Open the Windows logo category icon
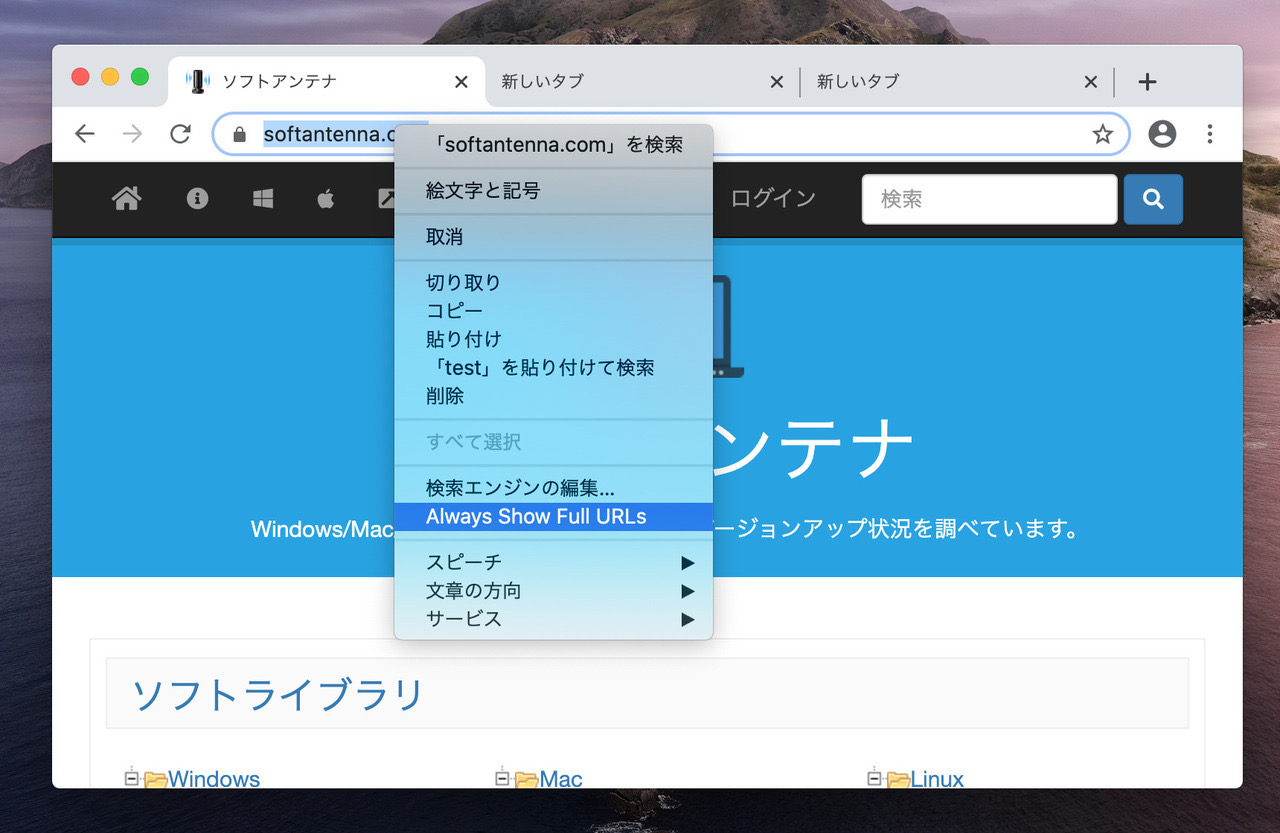 (x=263, y=199)
